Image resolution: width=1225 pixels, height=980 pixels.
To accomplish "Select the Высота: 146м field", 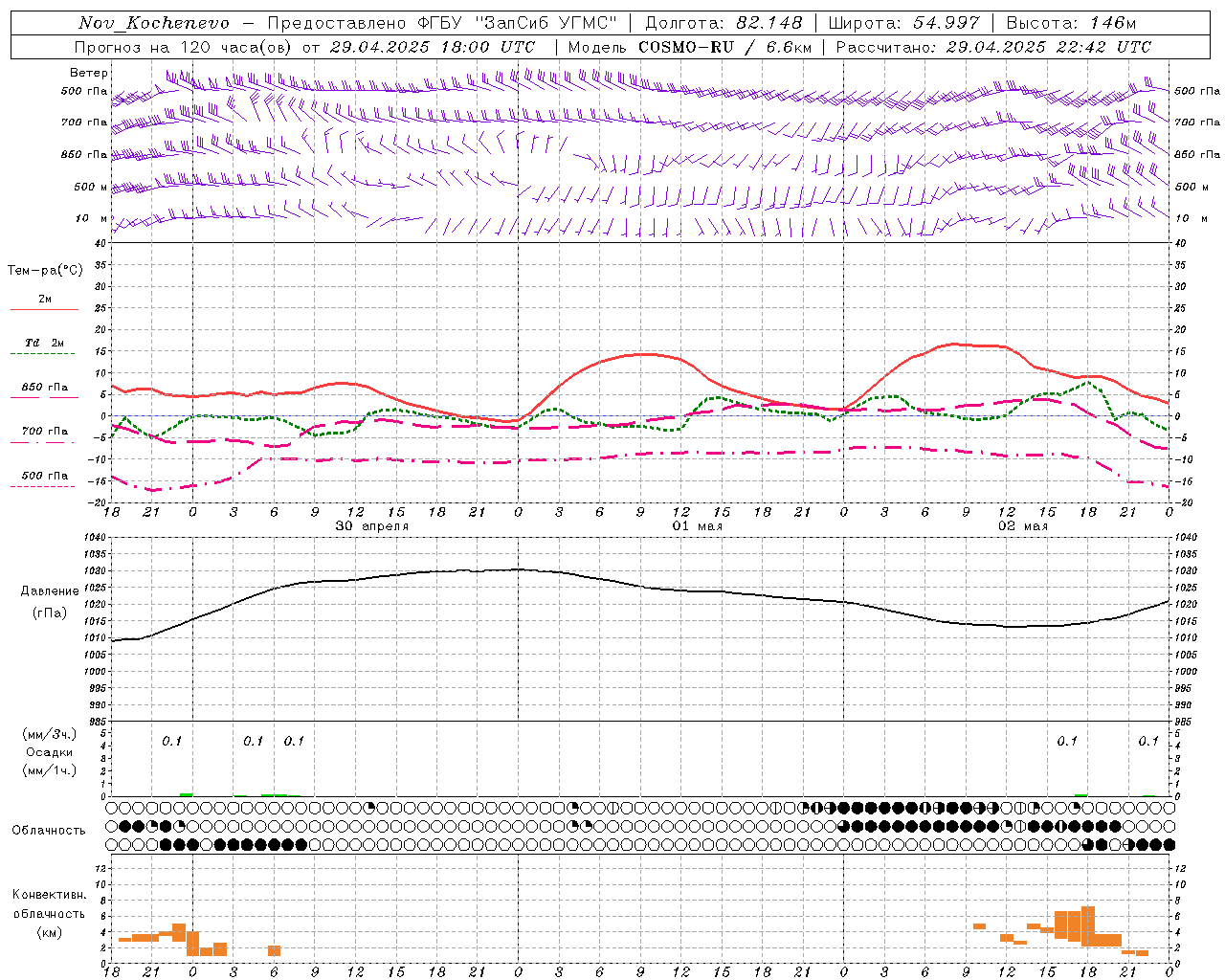I will coord(1071,23).
